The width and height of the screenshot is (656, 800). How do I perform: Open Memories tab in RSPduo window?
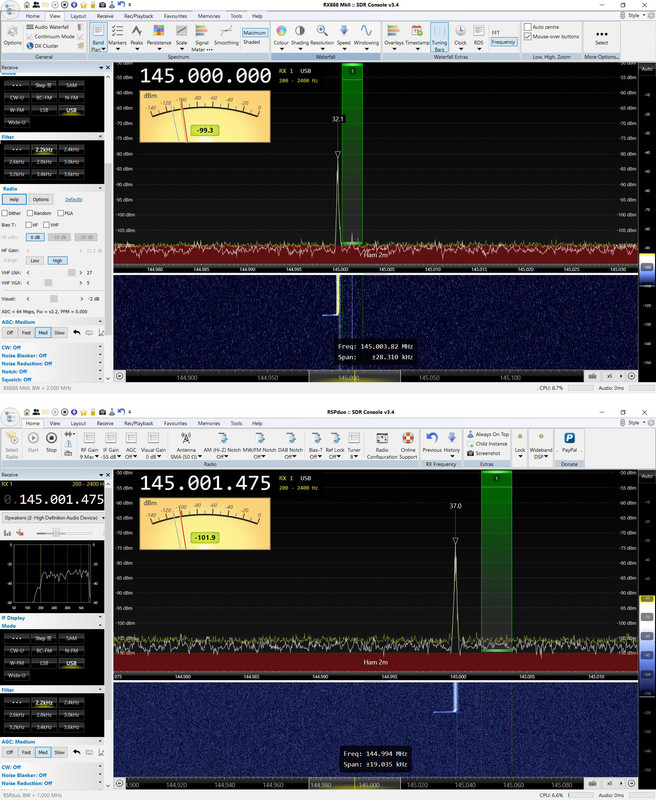click(209, 423)
